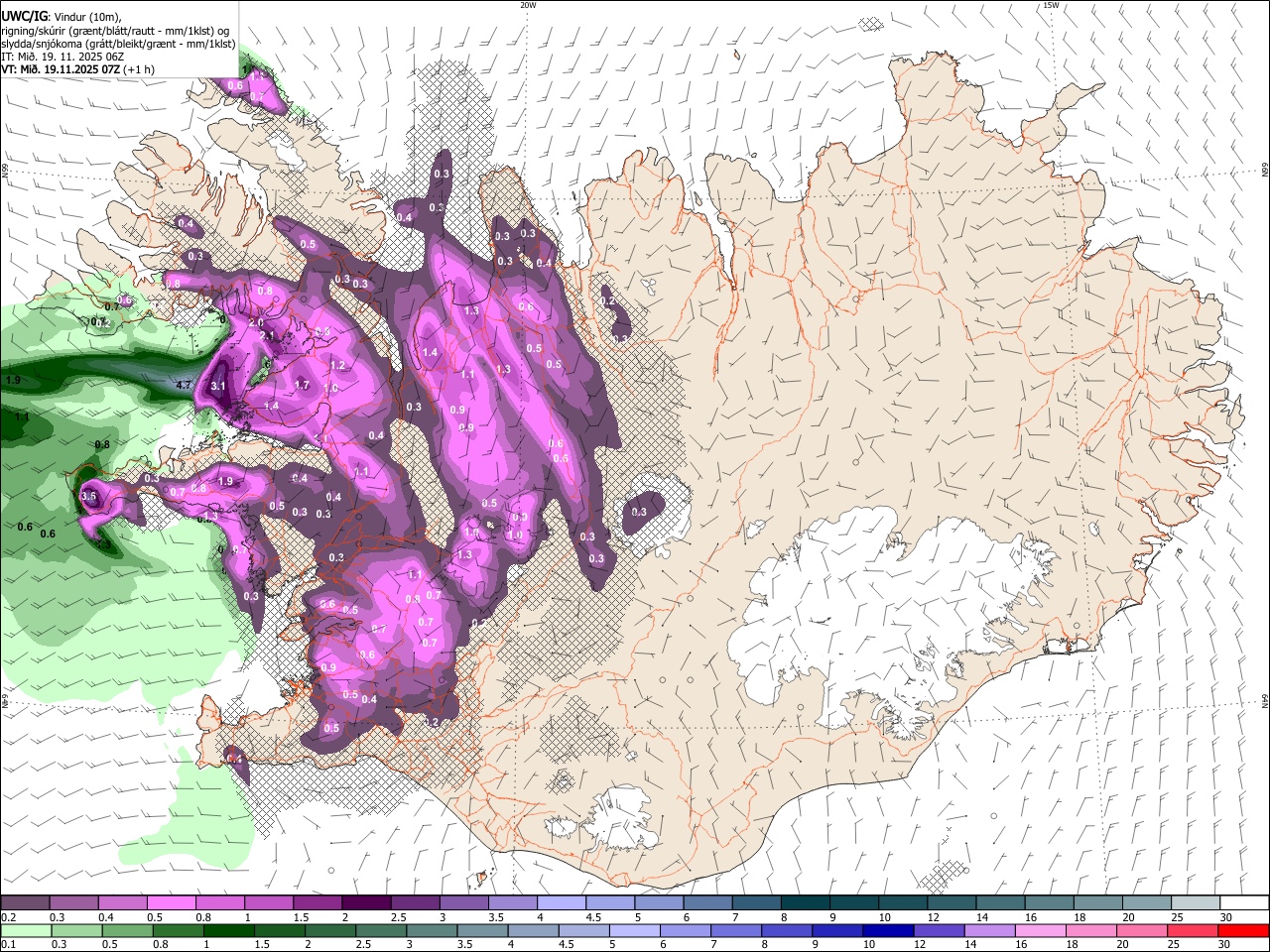1270x952 pixels.
Task: Select the IT initial time 06Z line
Action: tap(63, 57)
